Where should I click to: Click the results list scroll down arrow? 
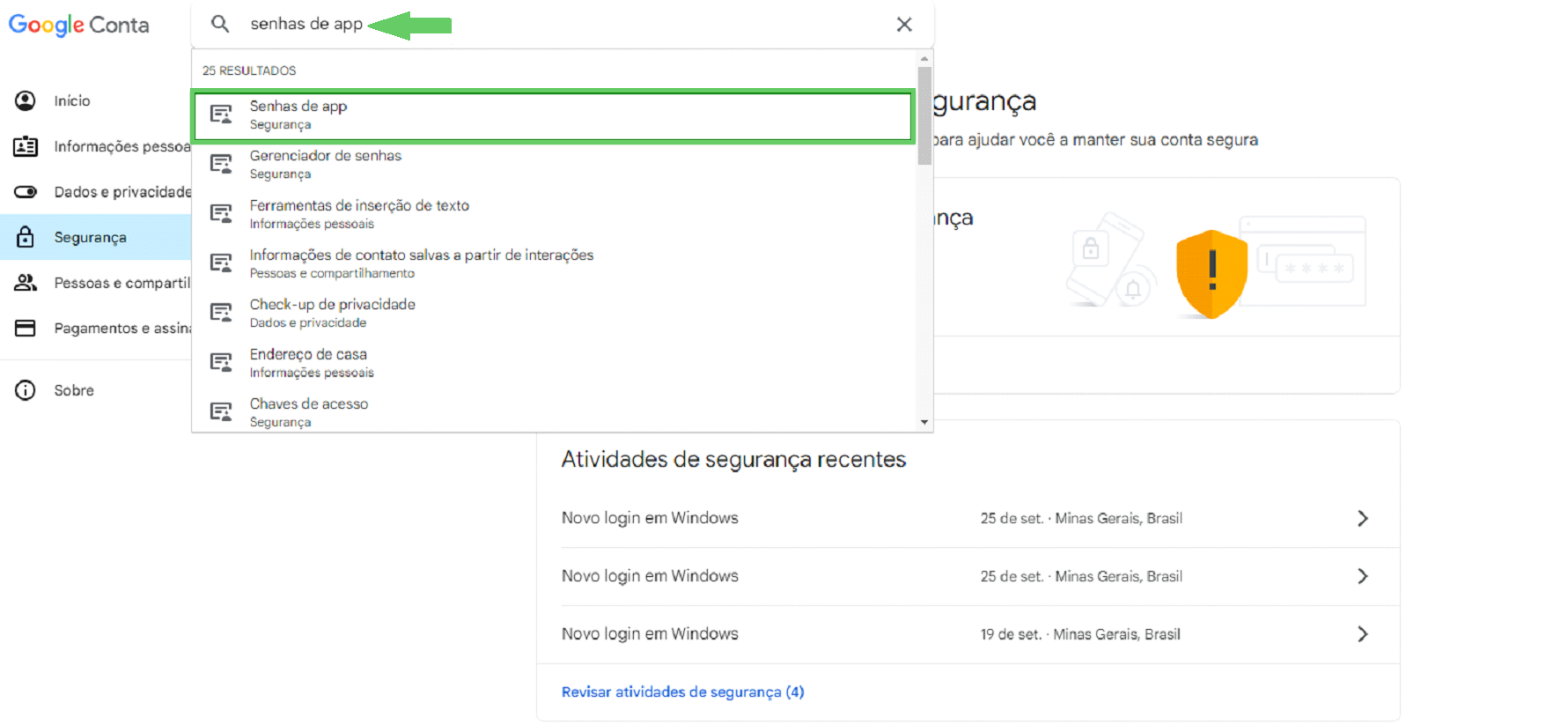924,422
